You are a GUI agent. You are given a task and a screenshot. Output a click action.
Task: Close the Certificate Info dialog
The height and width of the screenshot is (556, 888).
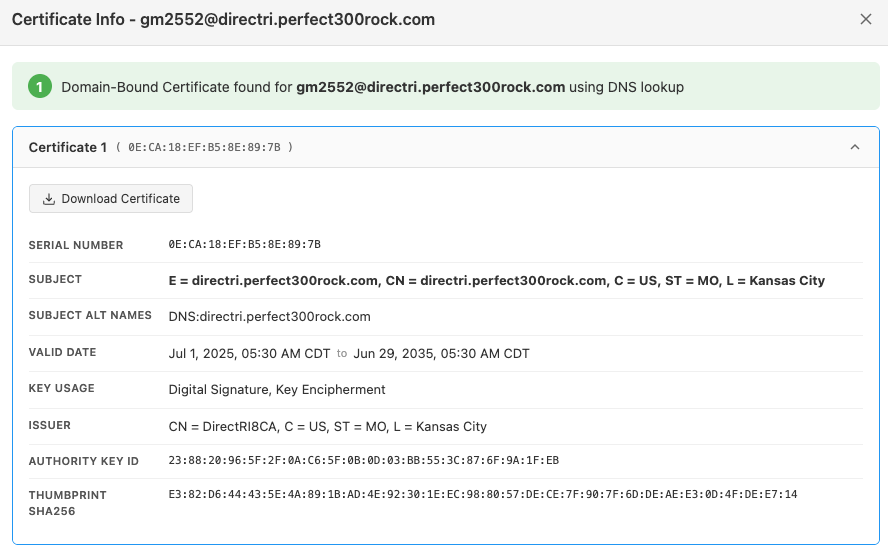(865, 19)
